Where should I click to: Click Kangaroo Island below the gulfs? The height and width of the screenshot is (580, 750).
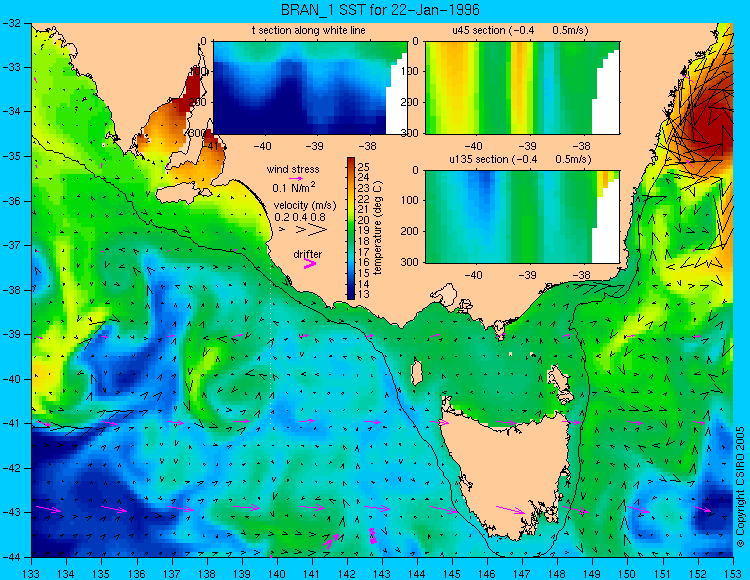pyautogui.click(x=184, y=195)
